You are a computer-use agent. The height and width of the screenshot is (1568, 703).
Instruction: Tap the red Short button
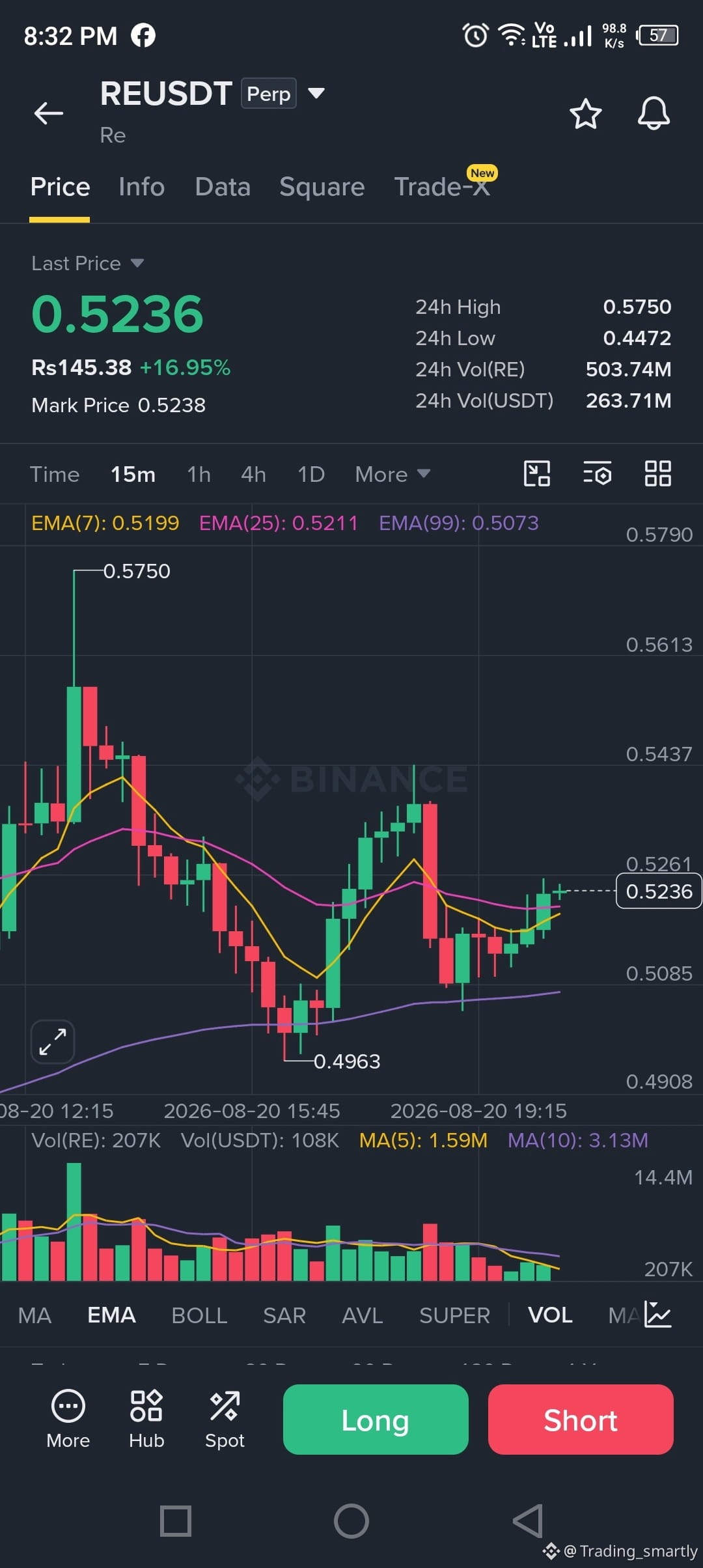(x=581, y=1420)
